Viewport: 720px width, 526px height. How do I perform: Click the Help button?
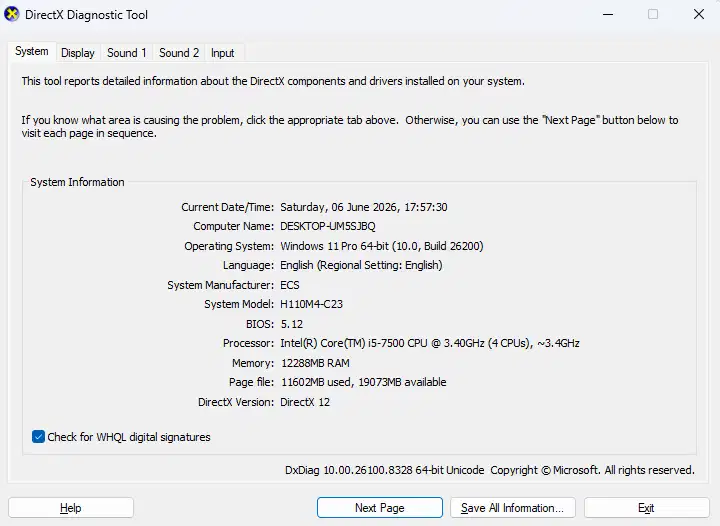coord(71,508)
